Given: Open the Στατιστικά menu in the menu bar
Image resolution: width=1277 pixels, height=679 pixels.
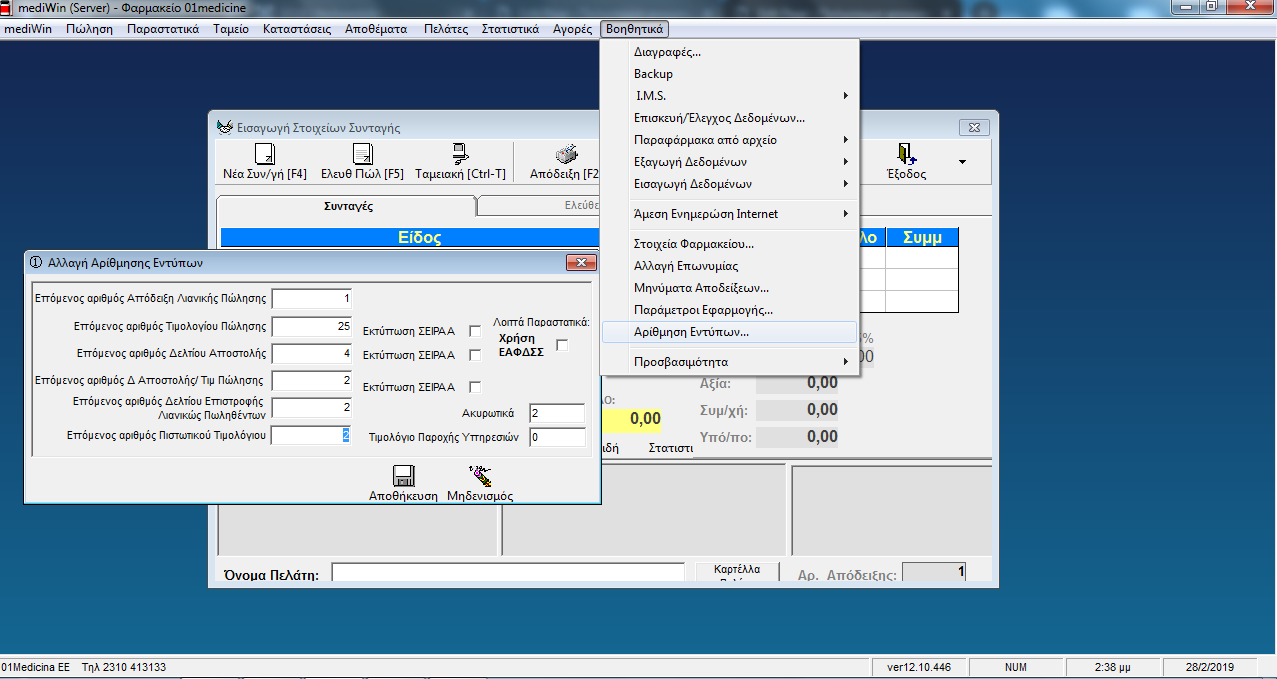Looking at the screenshot, I should pos(510,29).
